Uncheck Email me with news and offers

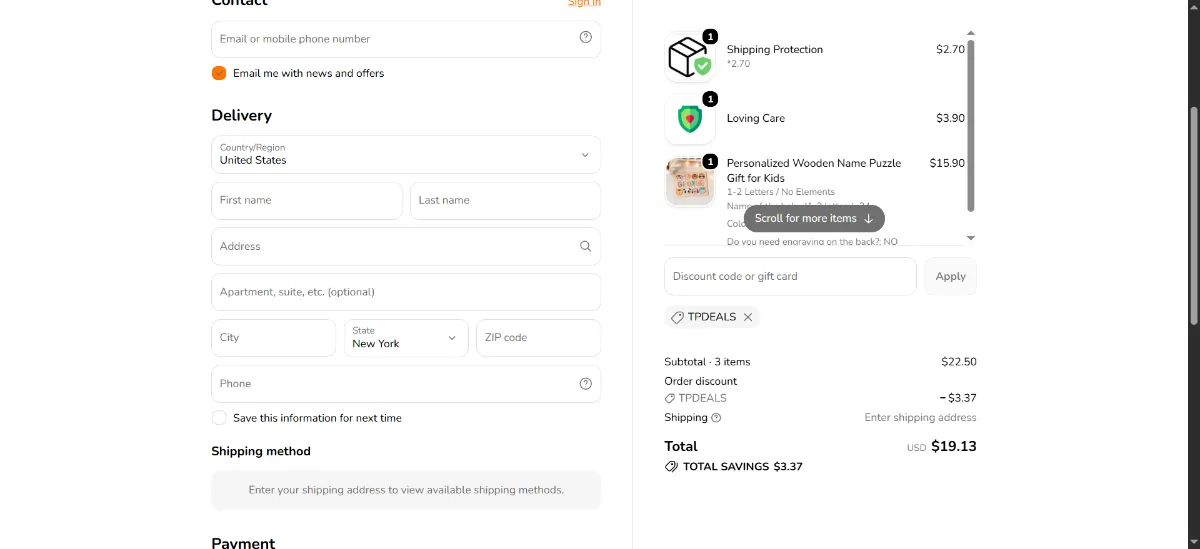pos(219,73)
